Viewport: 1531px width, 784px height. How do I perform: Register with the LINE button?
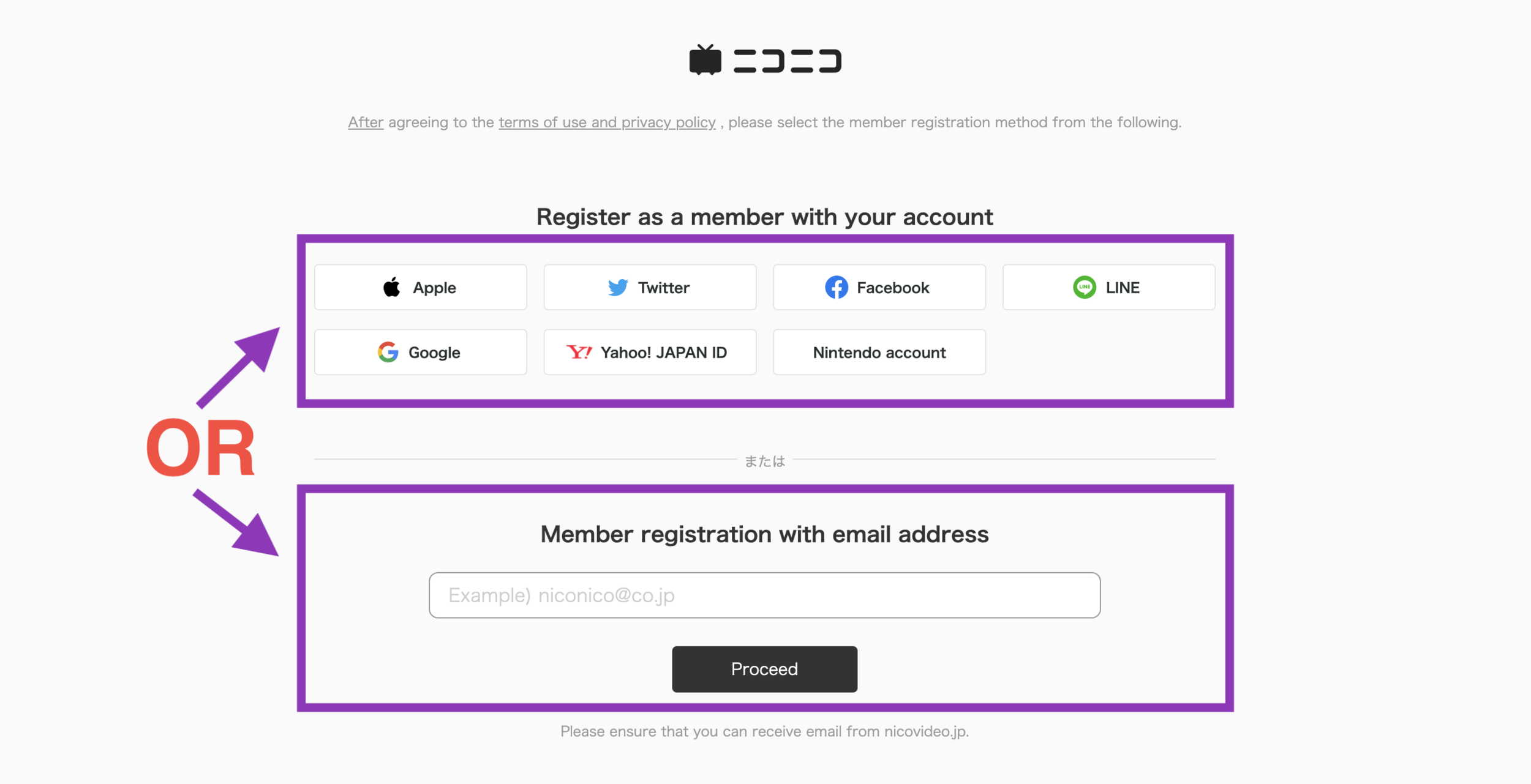[x=1108, y=287]
